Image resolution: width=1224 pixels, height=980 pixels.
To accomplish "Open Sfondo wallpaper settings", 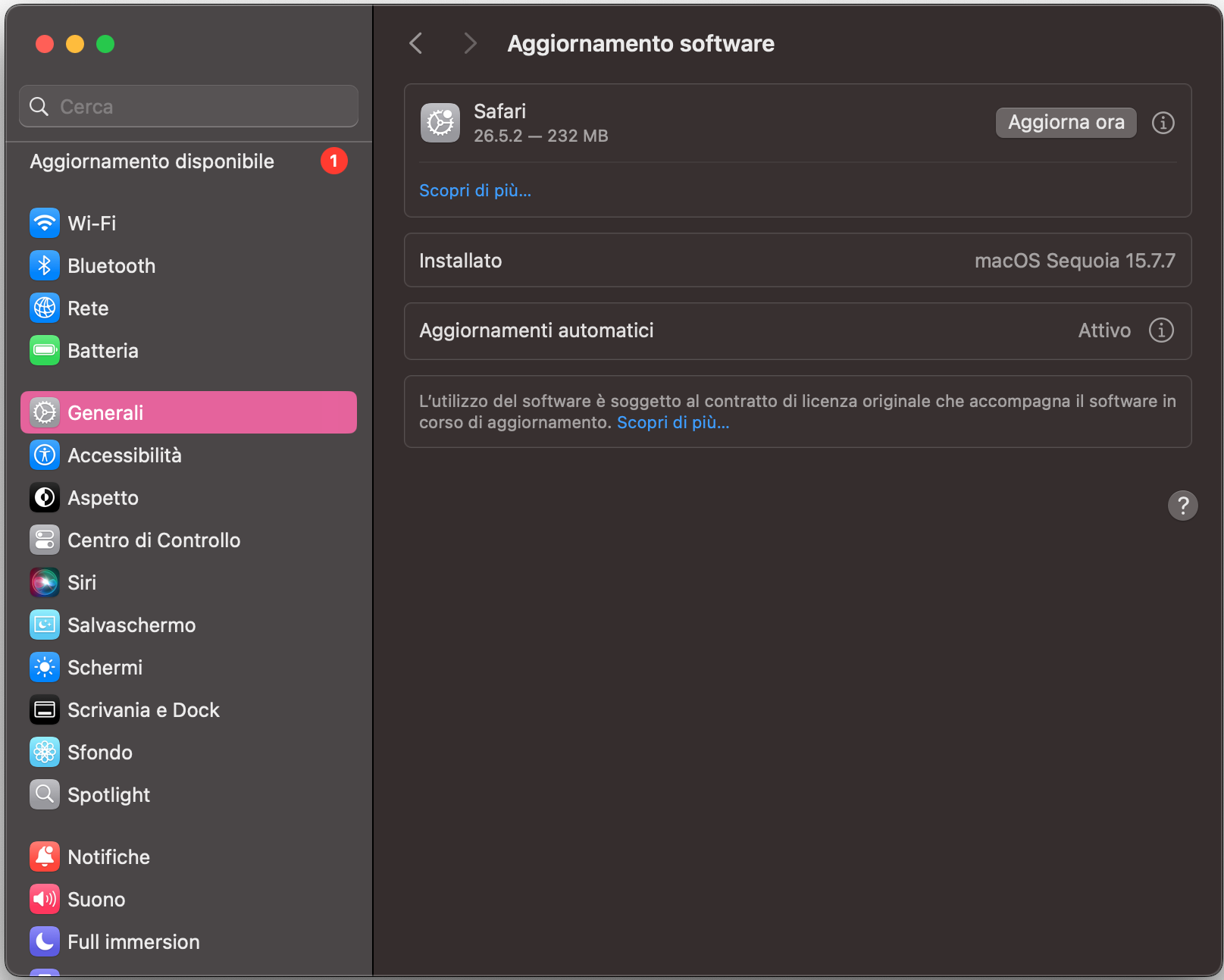I will 189,752.
